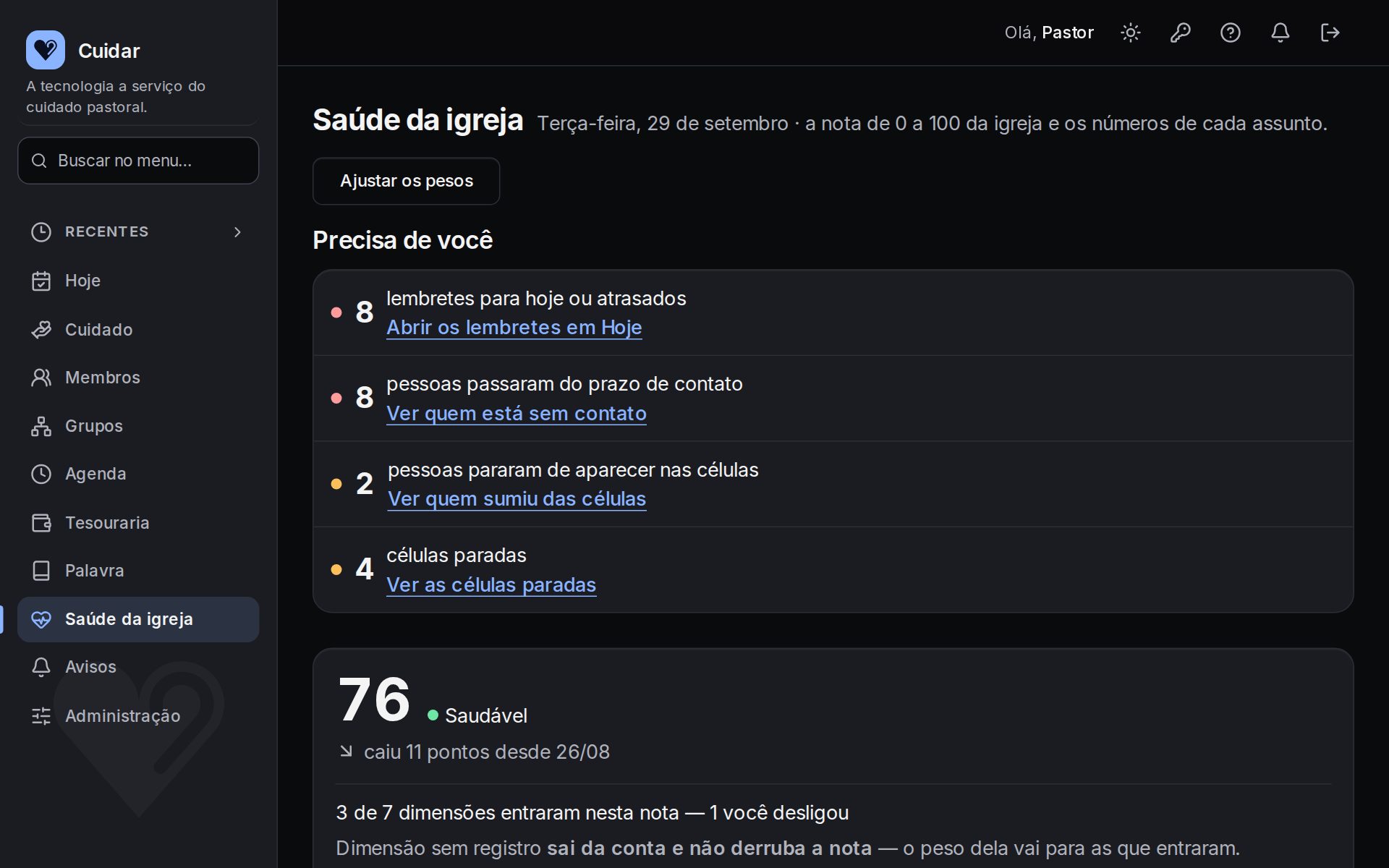Screen dimensions: 1389x868
Task: Open Avisos menu entry
Action: pyautogui.click(x=138, y=667)
